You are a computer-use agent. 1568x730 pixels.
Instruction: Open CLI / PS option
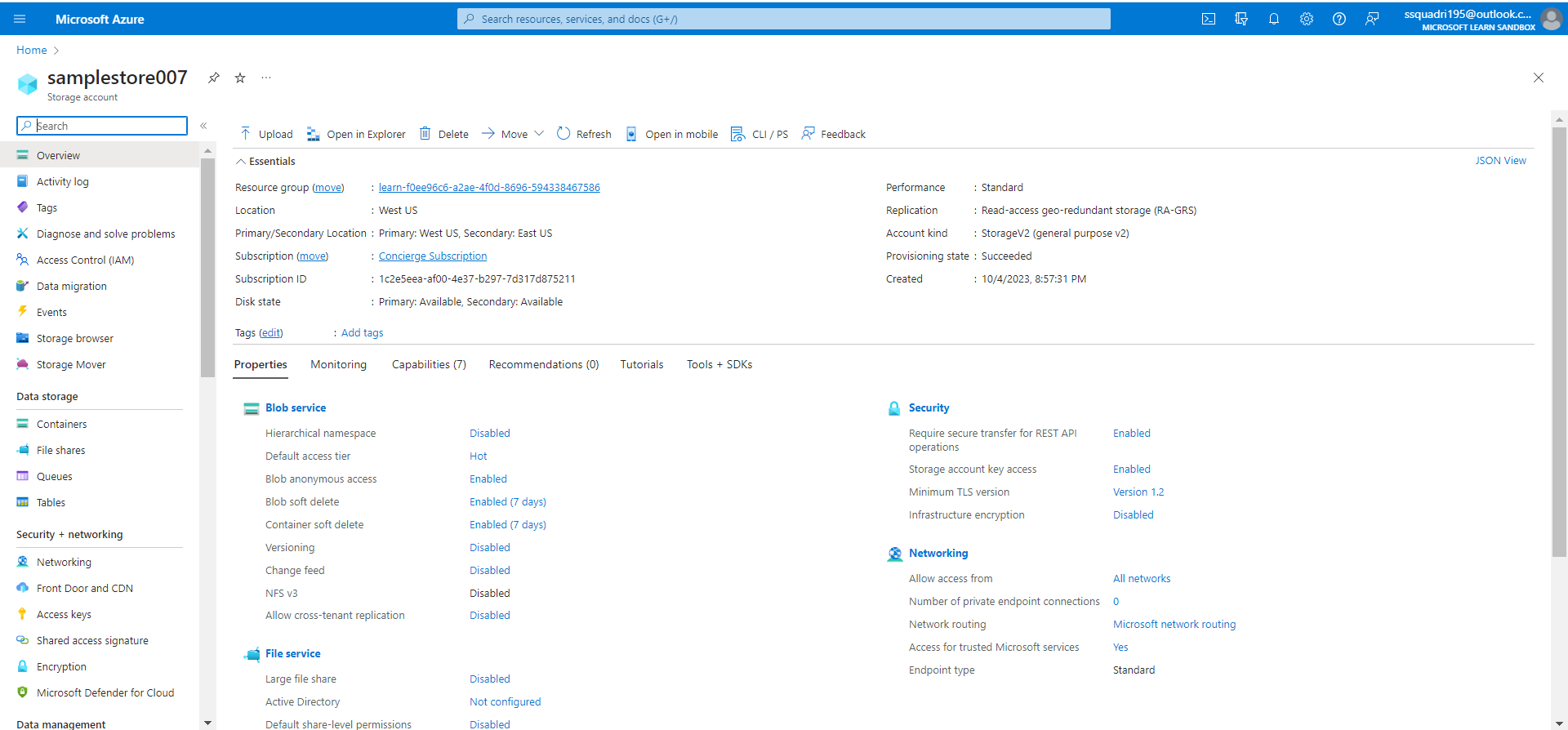pos(759,134)
